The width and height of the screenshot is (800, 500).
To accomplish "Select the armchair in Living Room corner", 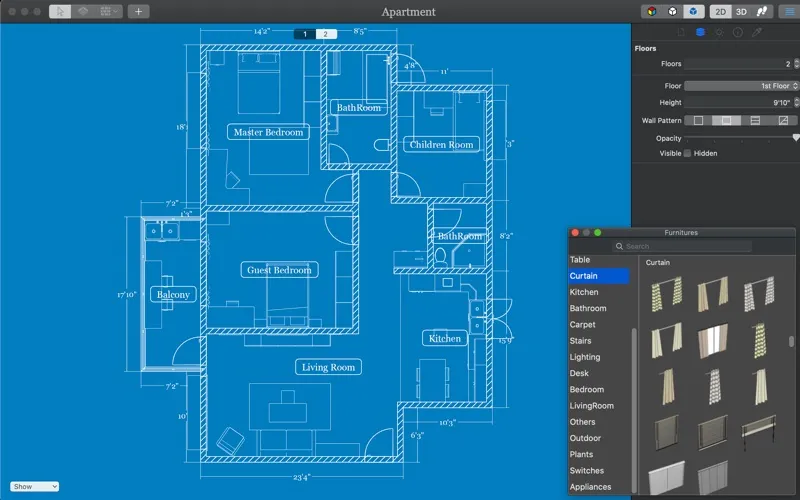I will coord(230,440).
